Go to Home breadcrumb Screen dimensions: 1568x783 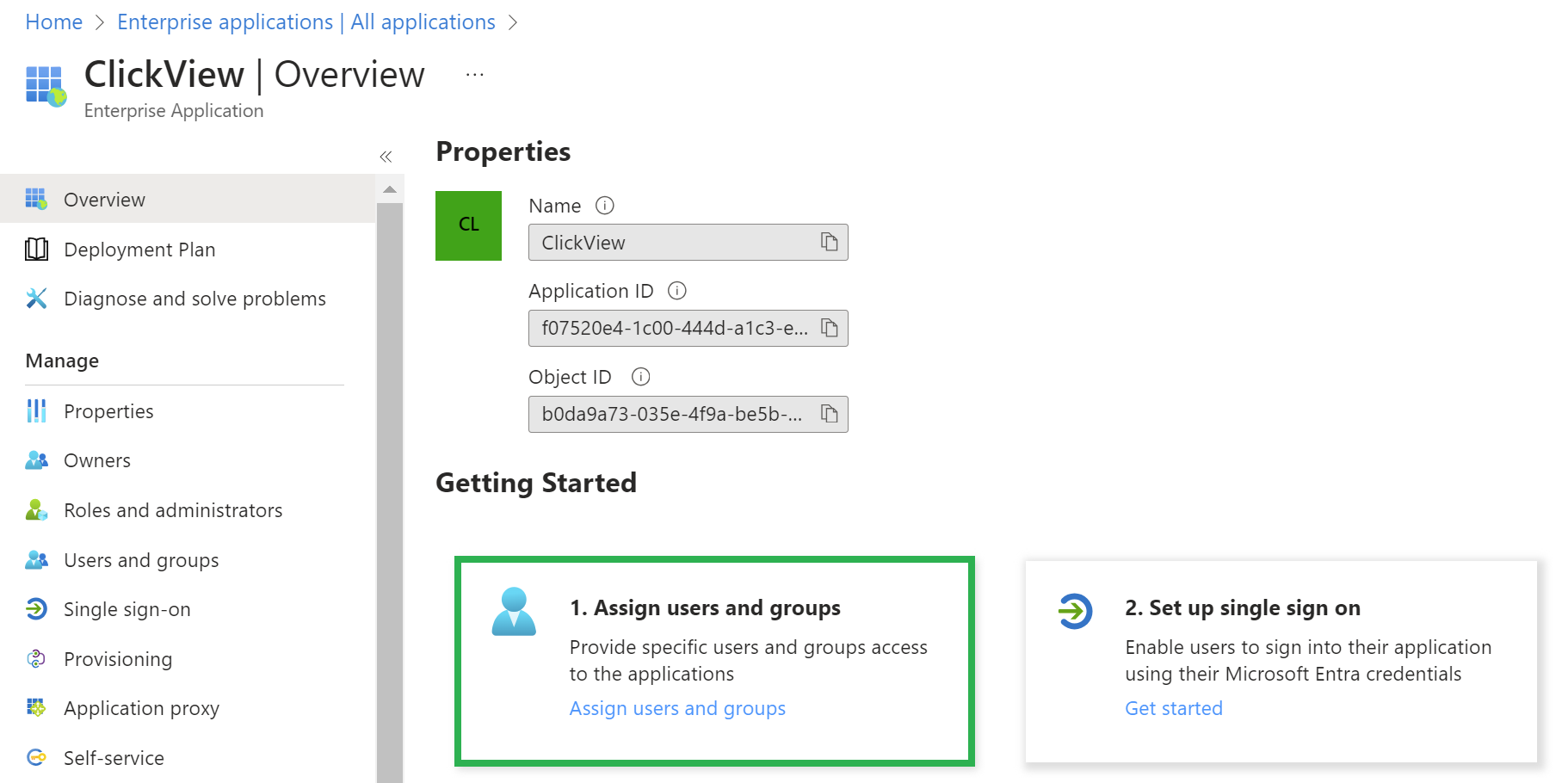coord(54,22)
